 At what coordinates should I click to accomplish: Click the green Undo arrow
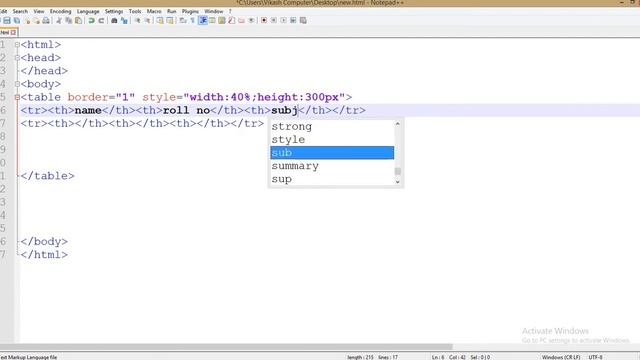(x=91, y=20)
